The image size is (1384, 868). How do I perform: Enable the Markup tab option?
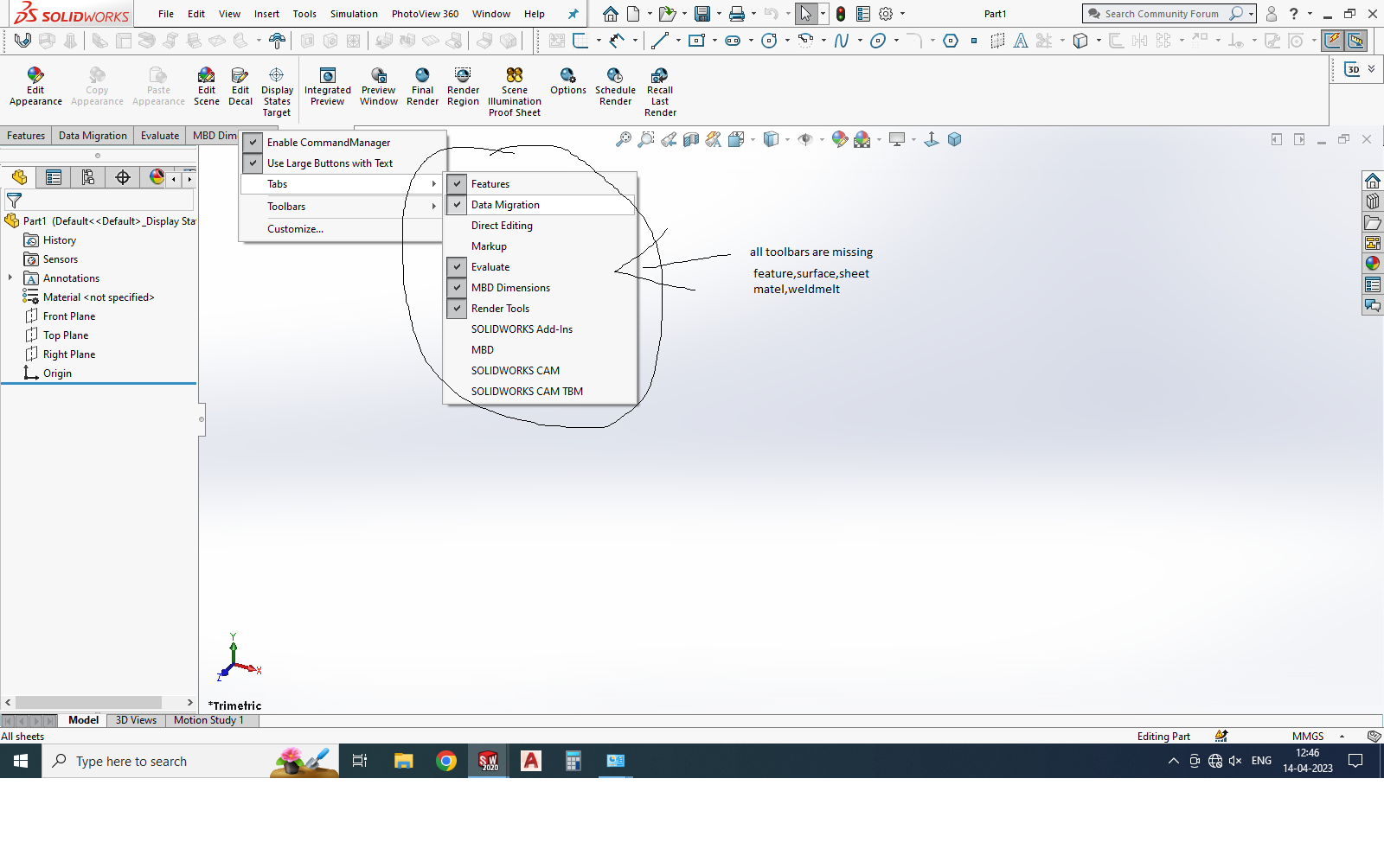pyautogui.click(x=541, y=246)
